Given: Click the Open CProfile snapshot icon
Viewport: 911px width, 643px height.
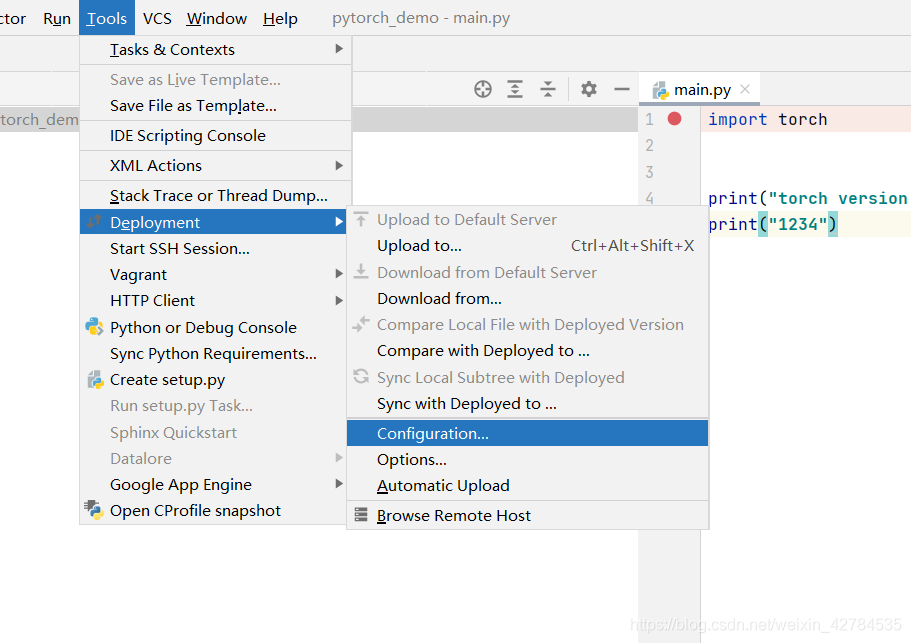Looking at the screenshot, I should point(94,510).
